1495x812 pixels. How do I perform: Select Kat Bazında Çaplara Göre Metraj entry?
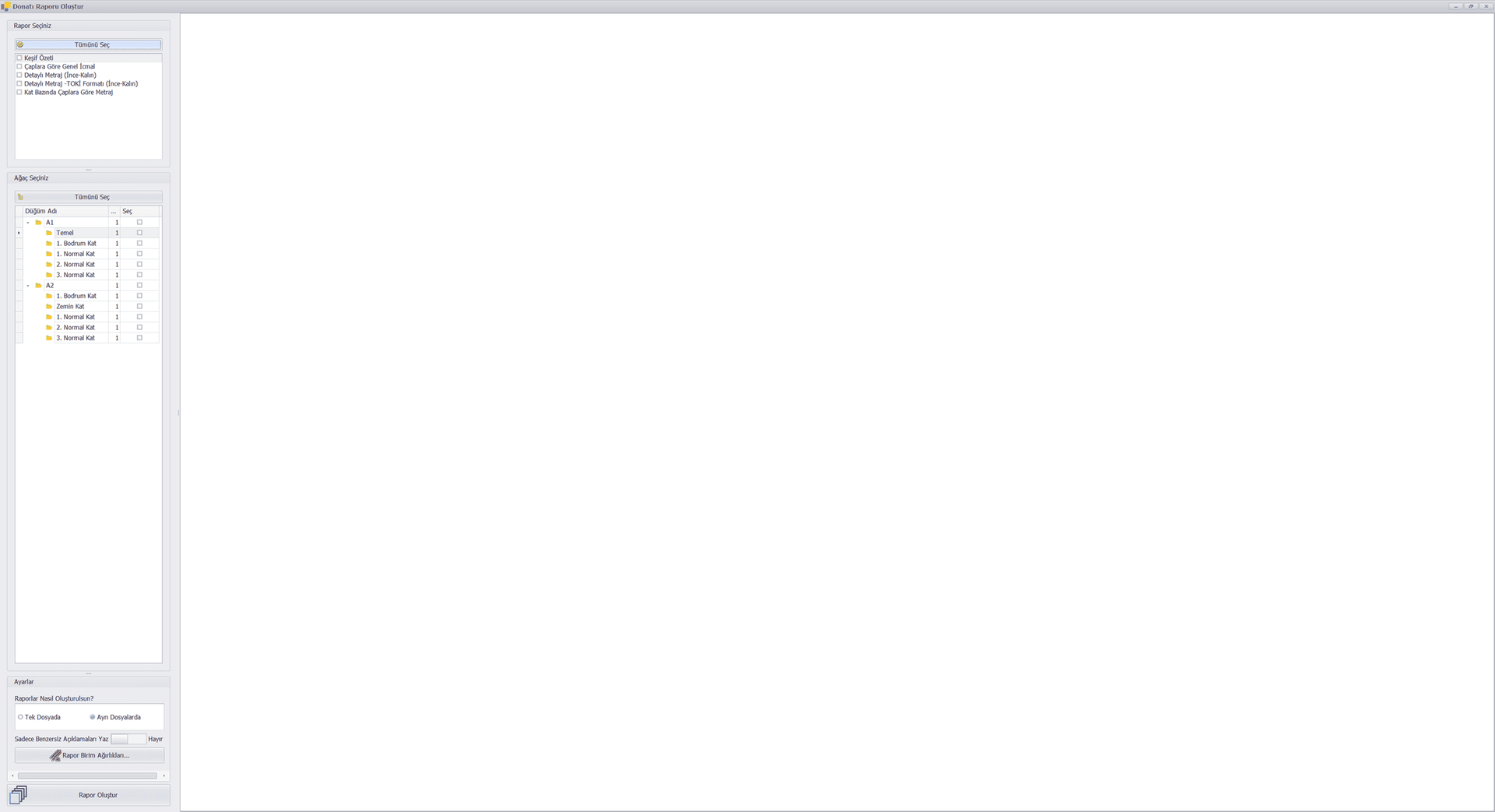pos(69,92)
